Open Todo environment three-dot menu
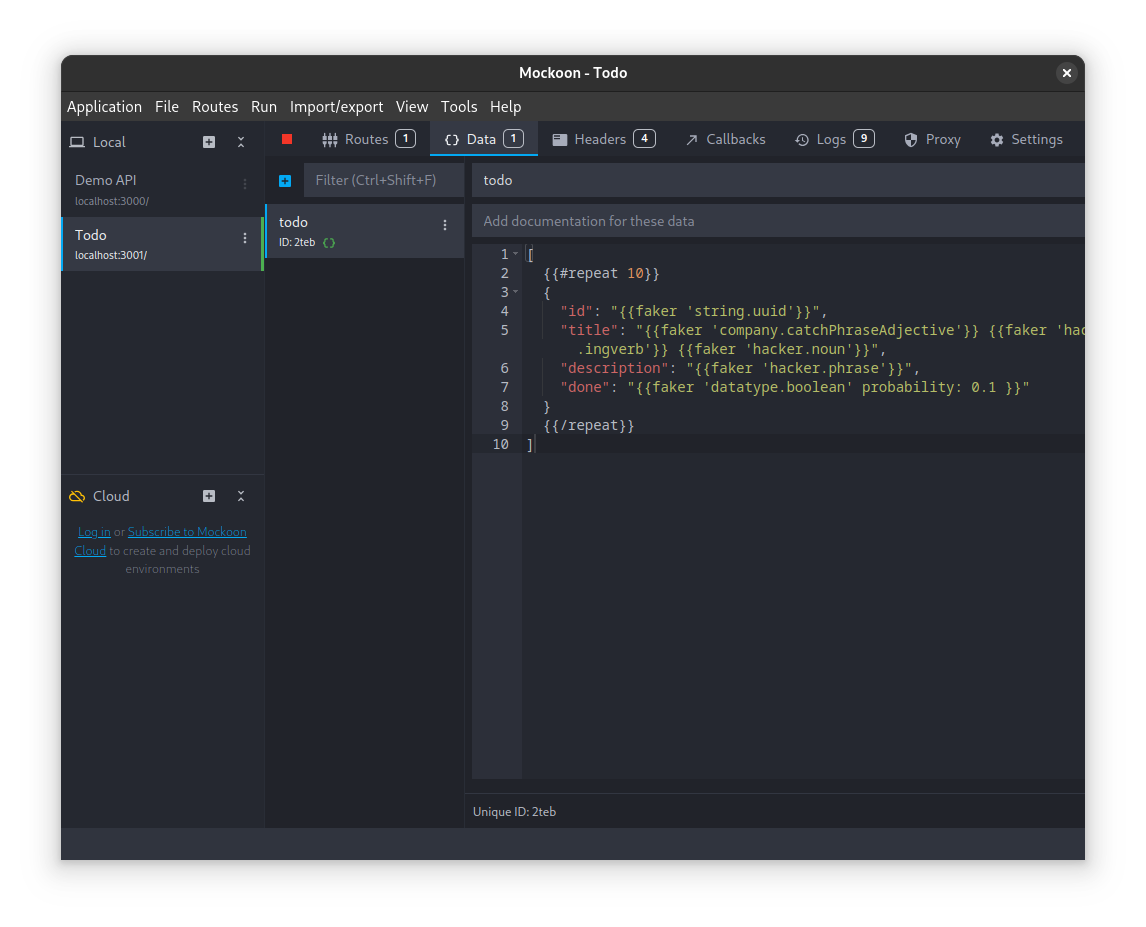1146x927 pixels. pyautogui.click(x=245, y=238)
